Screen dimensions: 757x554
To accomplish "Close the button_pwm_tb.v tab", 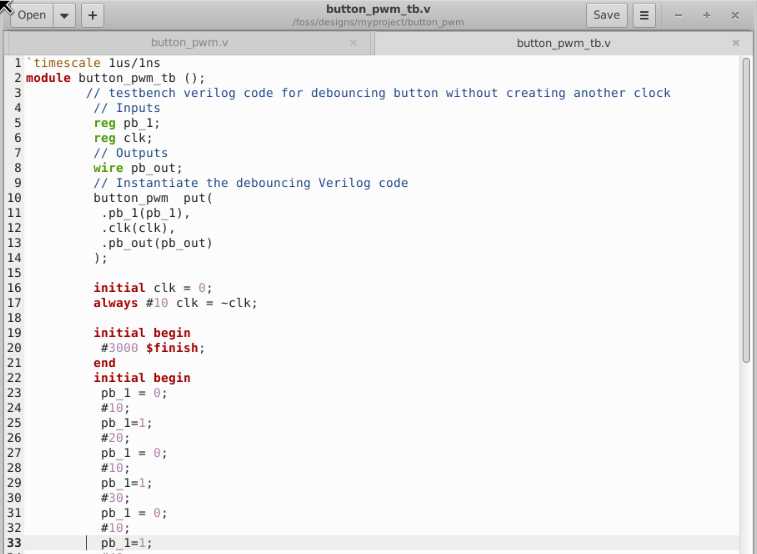I will click(x=736, y=43).
